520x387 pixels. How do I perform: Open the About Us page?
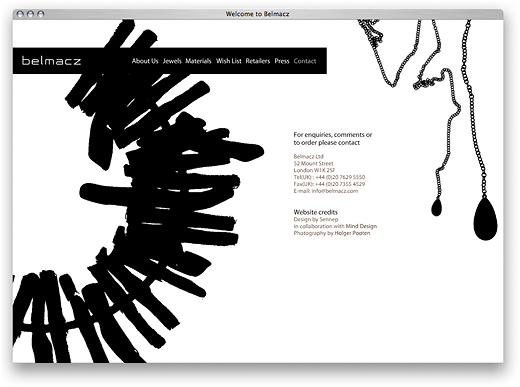click(145, 61)
